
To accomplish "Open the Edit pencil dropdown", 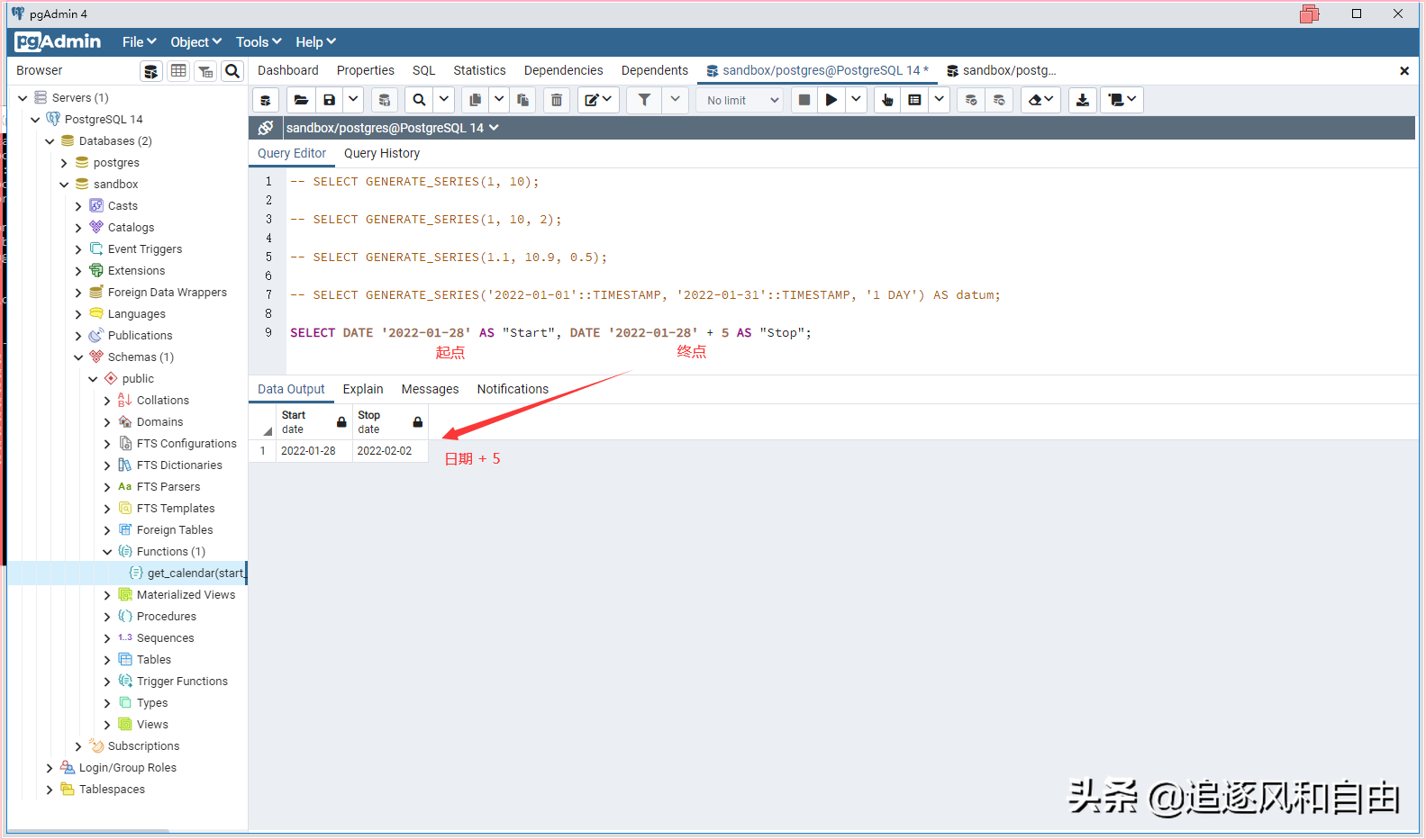I will pyautogui.click(x=598, y=100).
